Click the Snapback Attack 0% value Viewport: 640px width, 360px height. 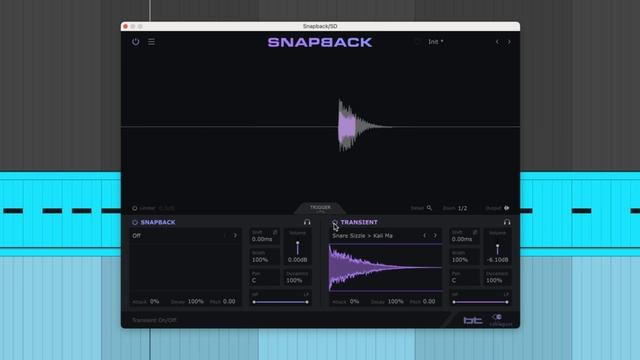[154, 302]
